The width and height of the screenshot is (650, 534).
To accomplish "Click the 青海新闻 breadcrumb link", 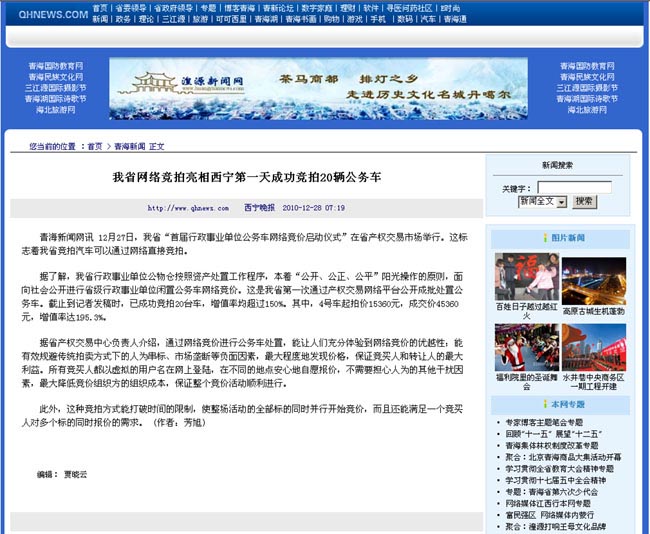I will pyautogui.click(x=130, y=146).
